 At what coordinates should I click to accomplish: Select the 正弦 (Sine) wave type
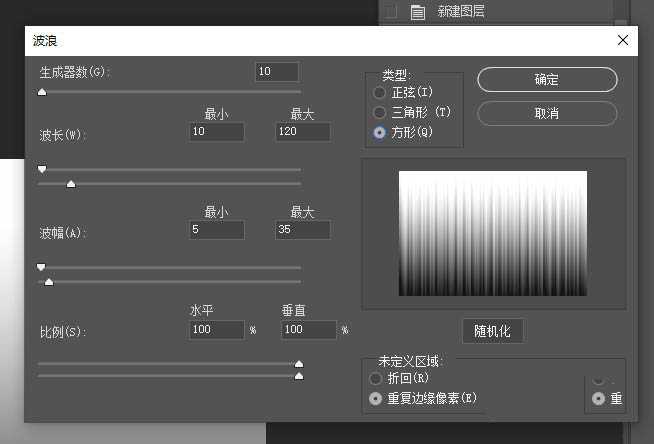(x=379, y=93)
